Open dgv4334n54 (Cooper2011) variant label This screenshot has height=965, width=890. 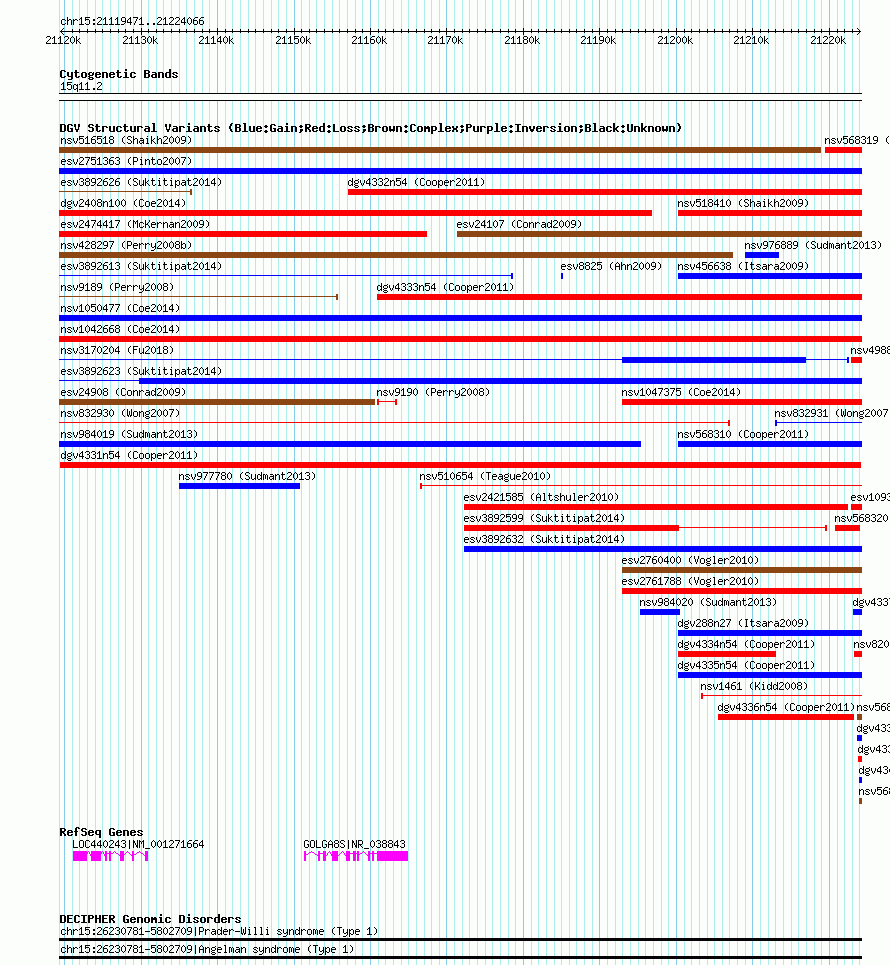point(746,644)
